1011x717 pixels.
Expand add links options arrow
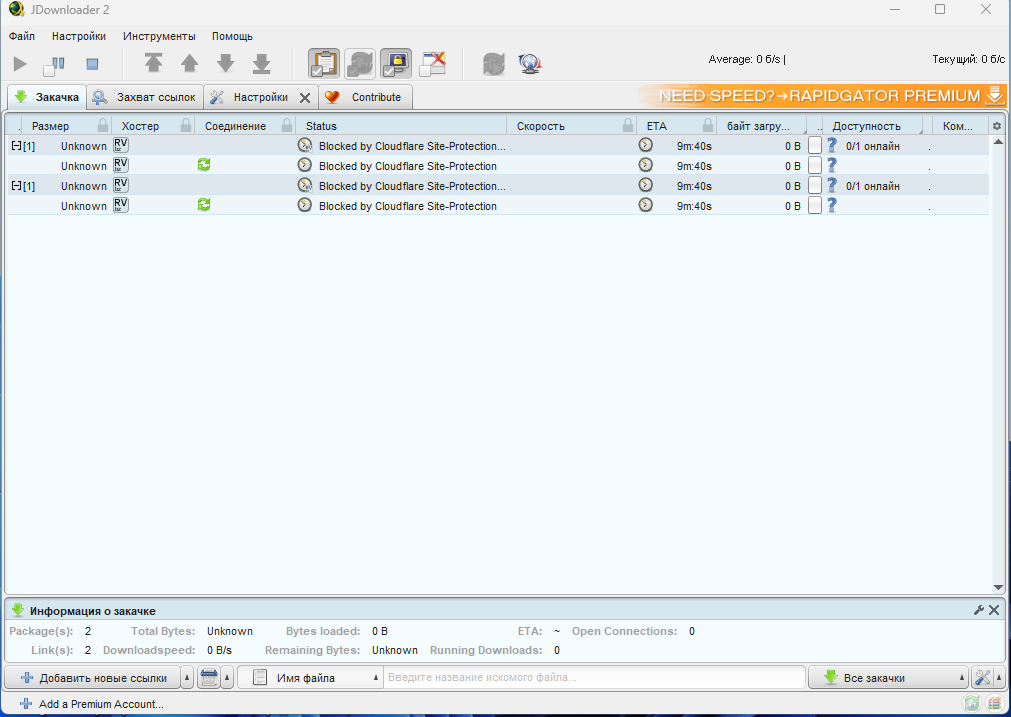pyautogui.click(x=188, y=678)
